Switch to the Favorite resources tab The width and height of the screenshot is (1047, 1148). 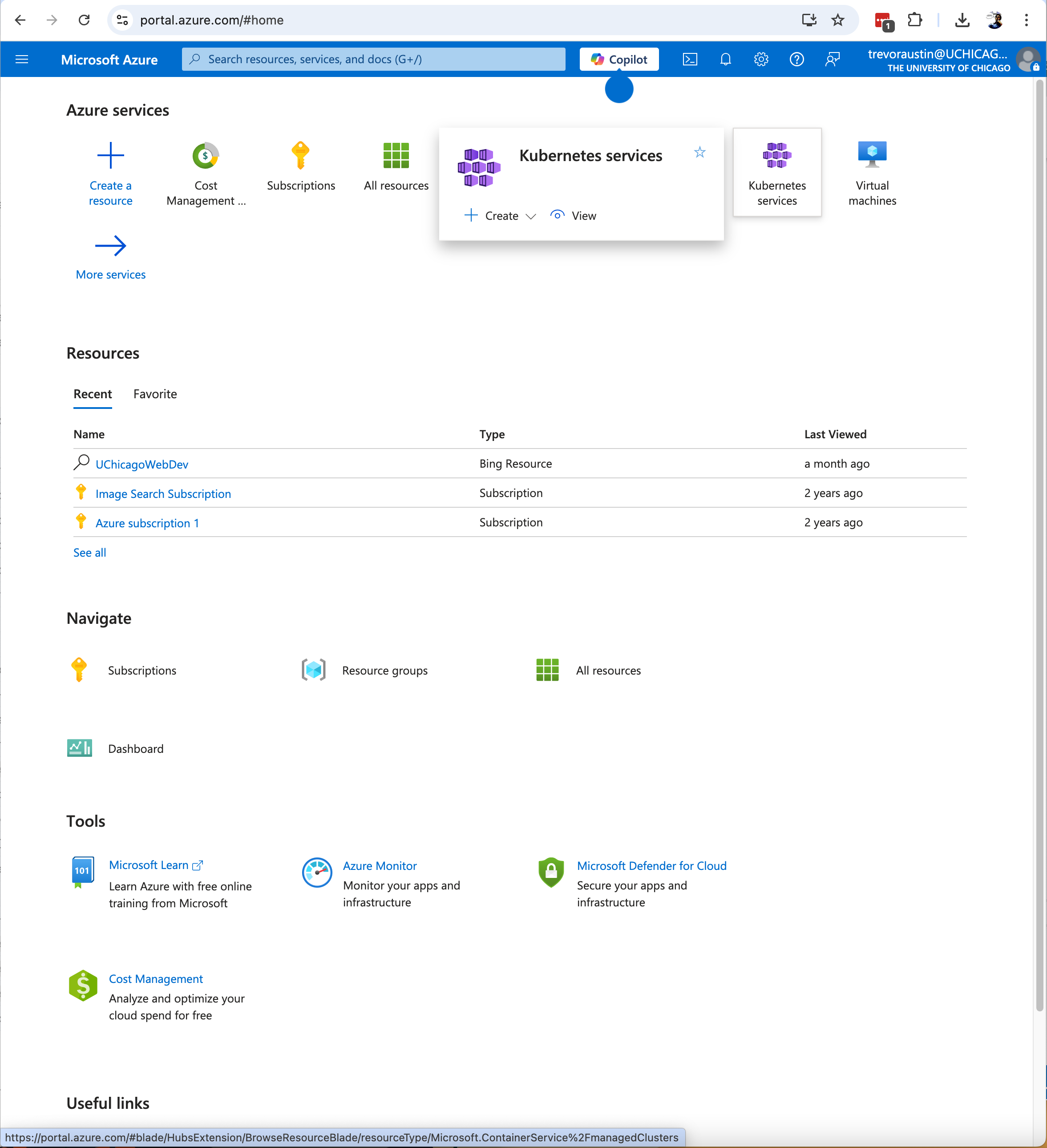tap(155, 393)
